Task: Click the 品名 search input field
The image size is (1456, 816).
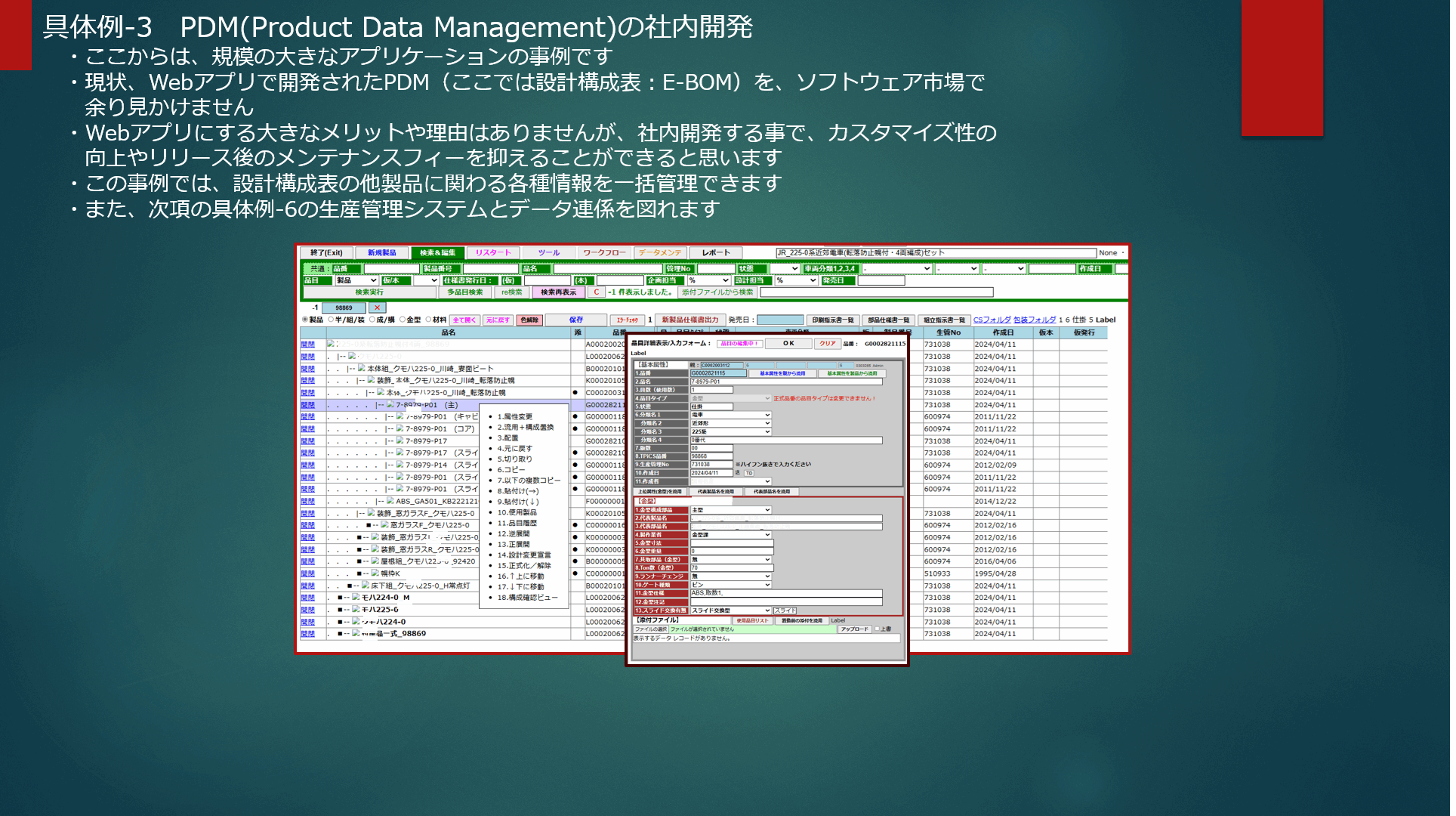Action: 607,269
